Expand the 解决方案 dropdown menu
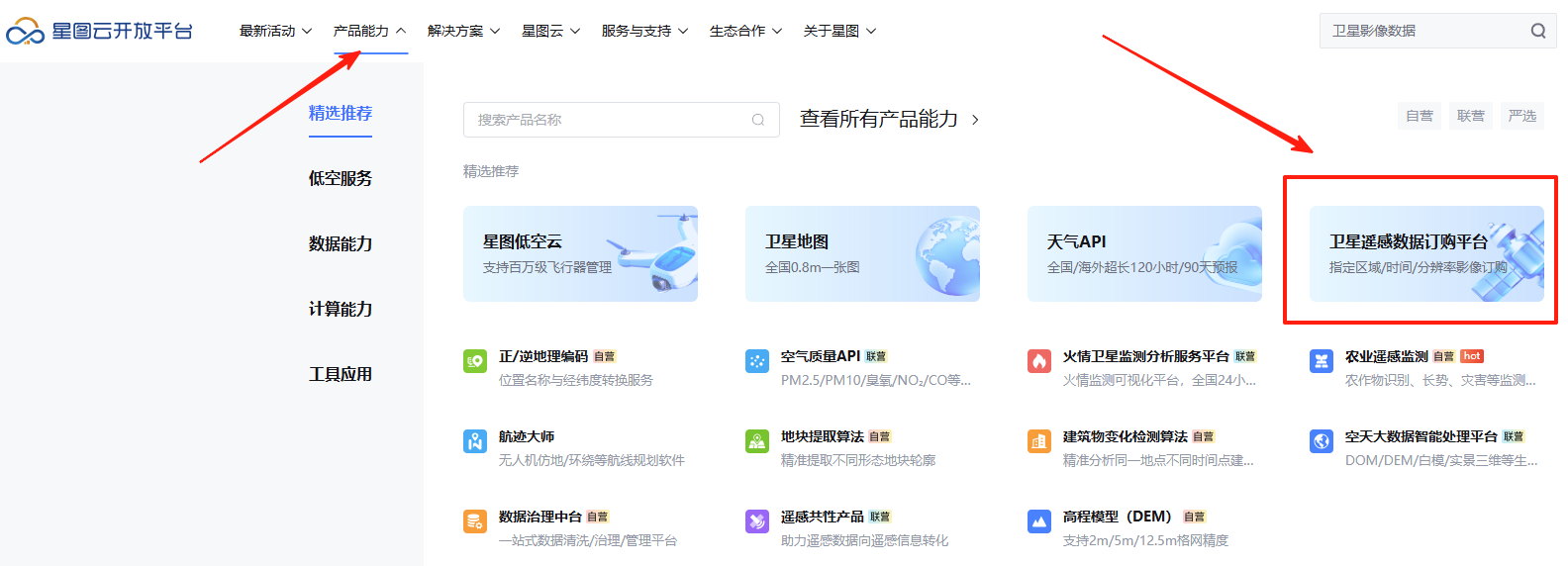The width and height of the screenshot is (1568, 566). point(463,32)
